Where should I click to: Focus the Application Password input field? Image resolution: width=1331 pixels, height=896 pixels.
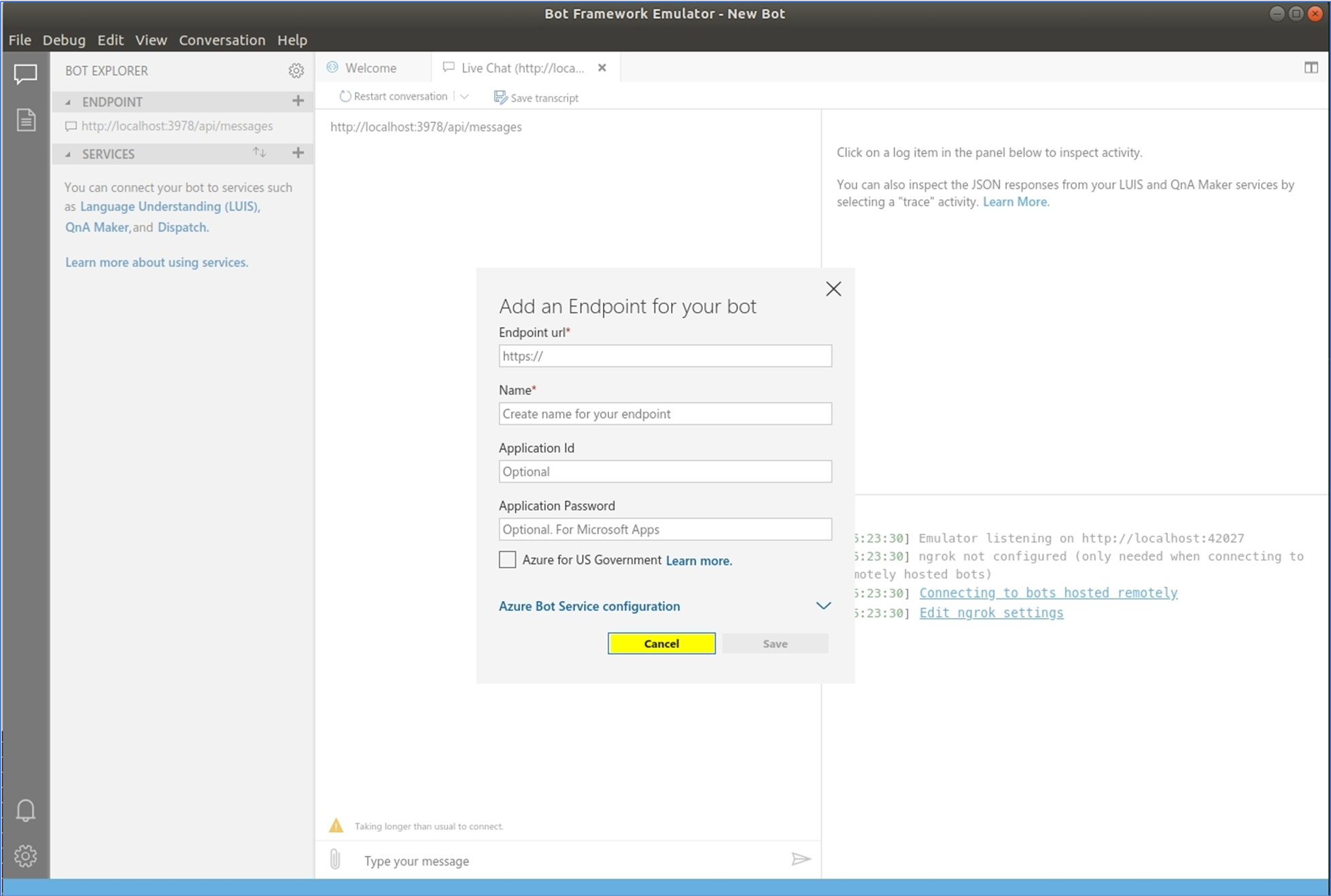point(665,530)
